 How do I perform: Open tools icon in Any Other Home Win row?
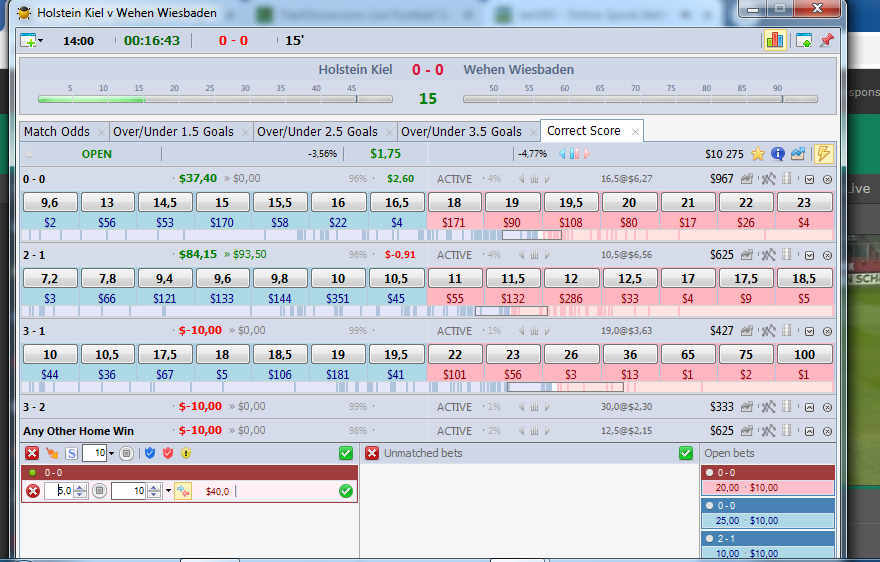point(768,431)
